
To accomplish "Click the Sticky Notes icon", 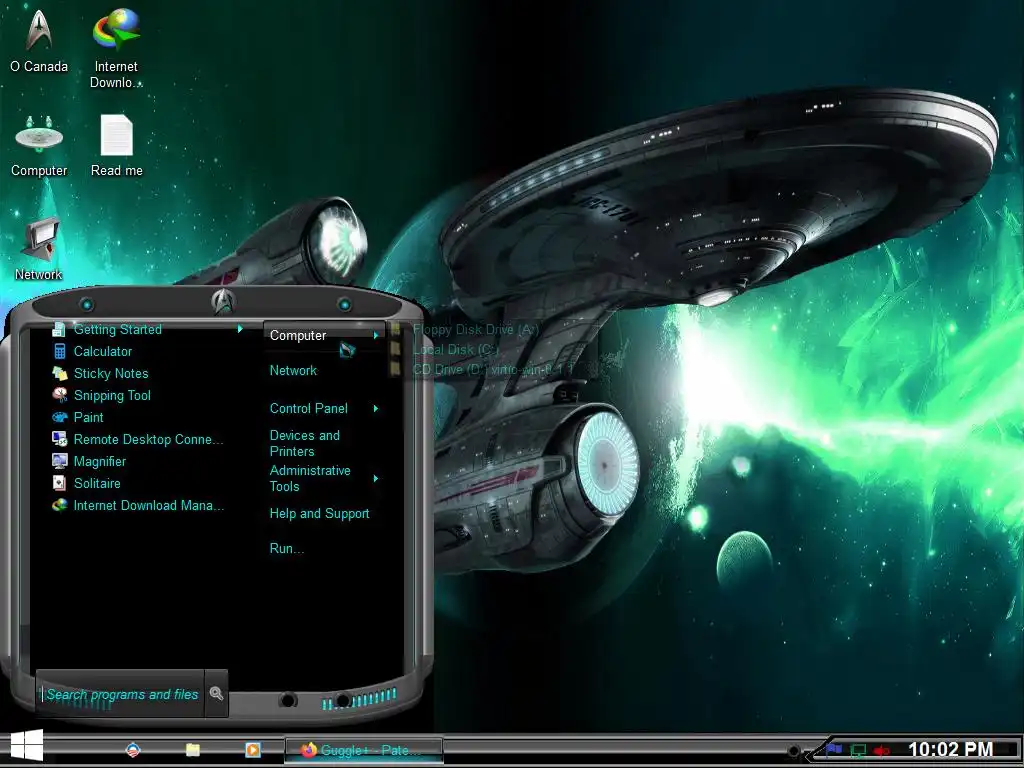I will (59, 374).
